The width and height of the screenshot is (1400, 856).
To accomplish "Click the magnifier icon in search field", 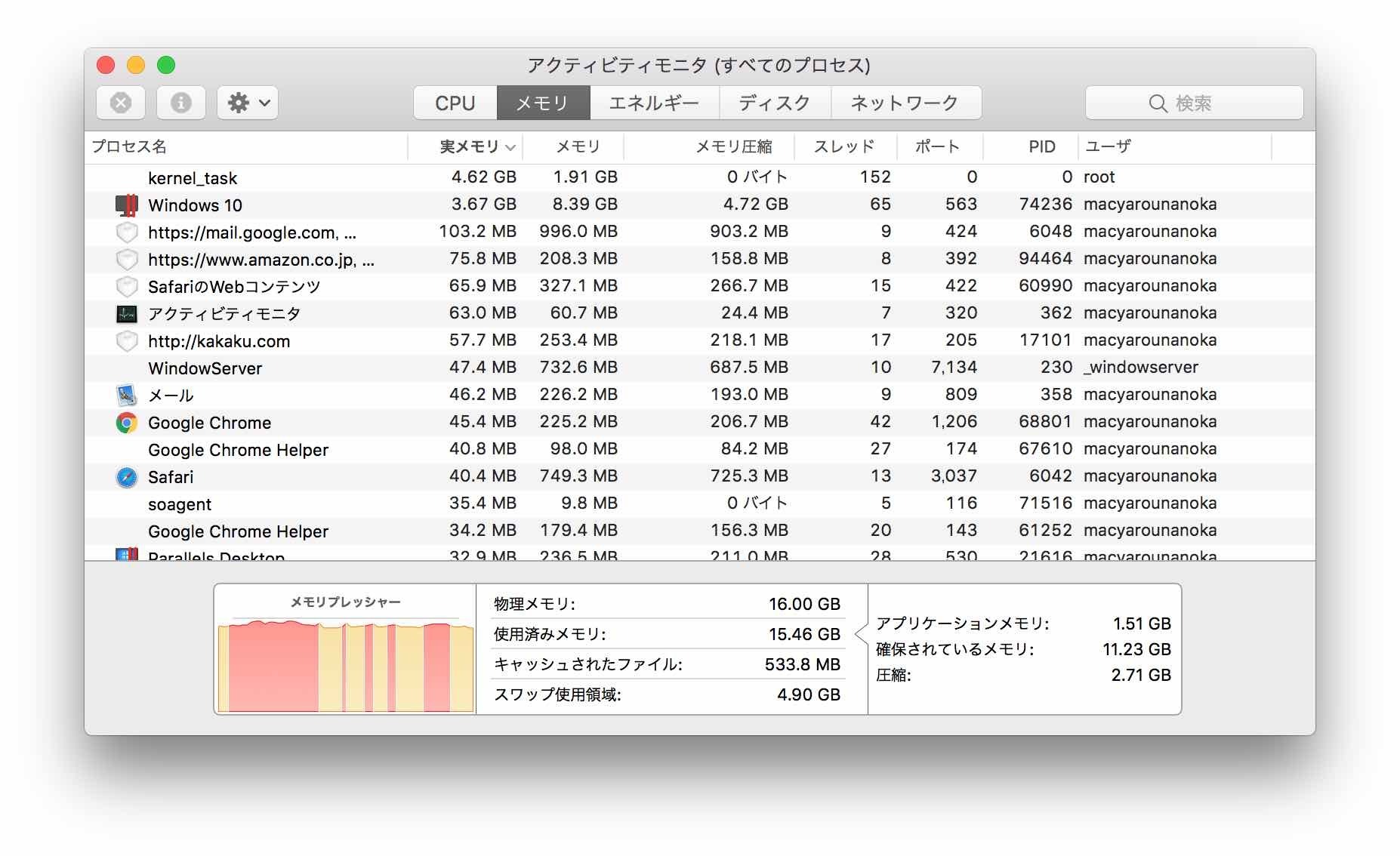I will point(1158,103).
